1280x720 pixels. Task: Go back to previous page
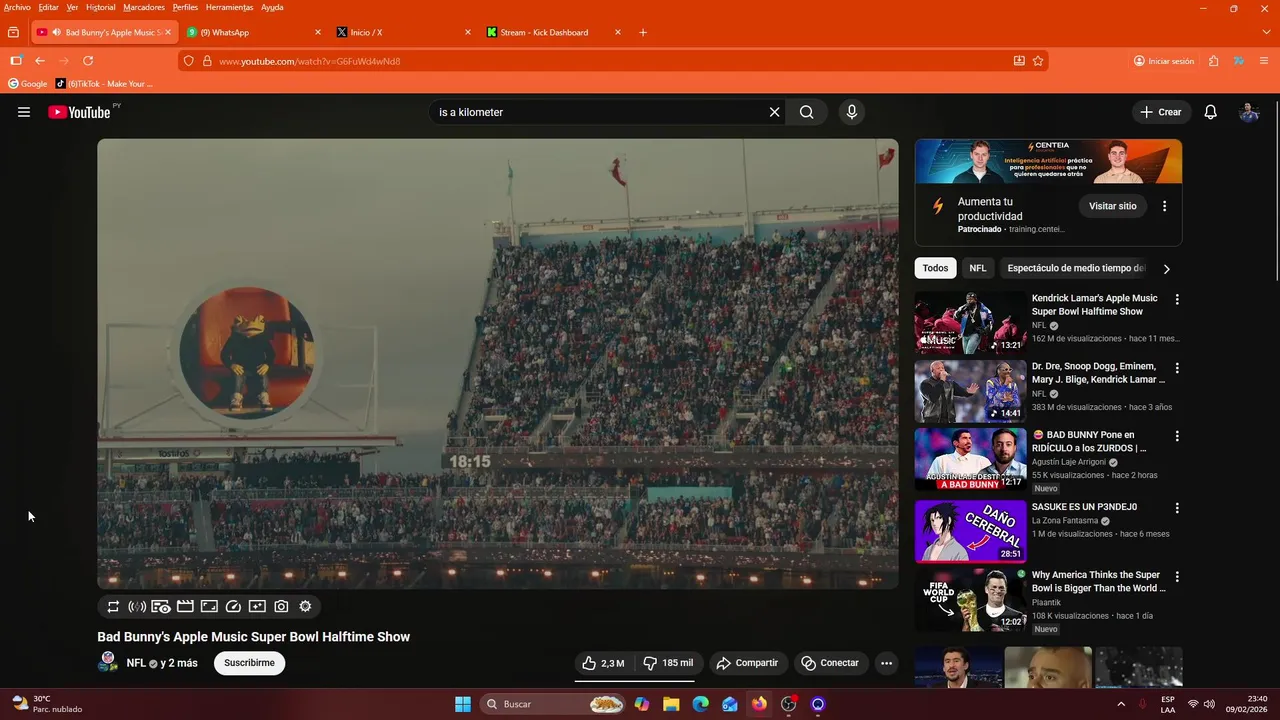[40, 61]
